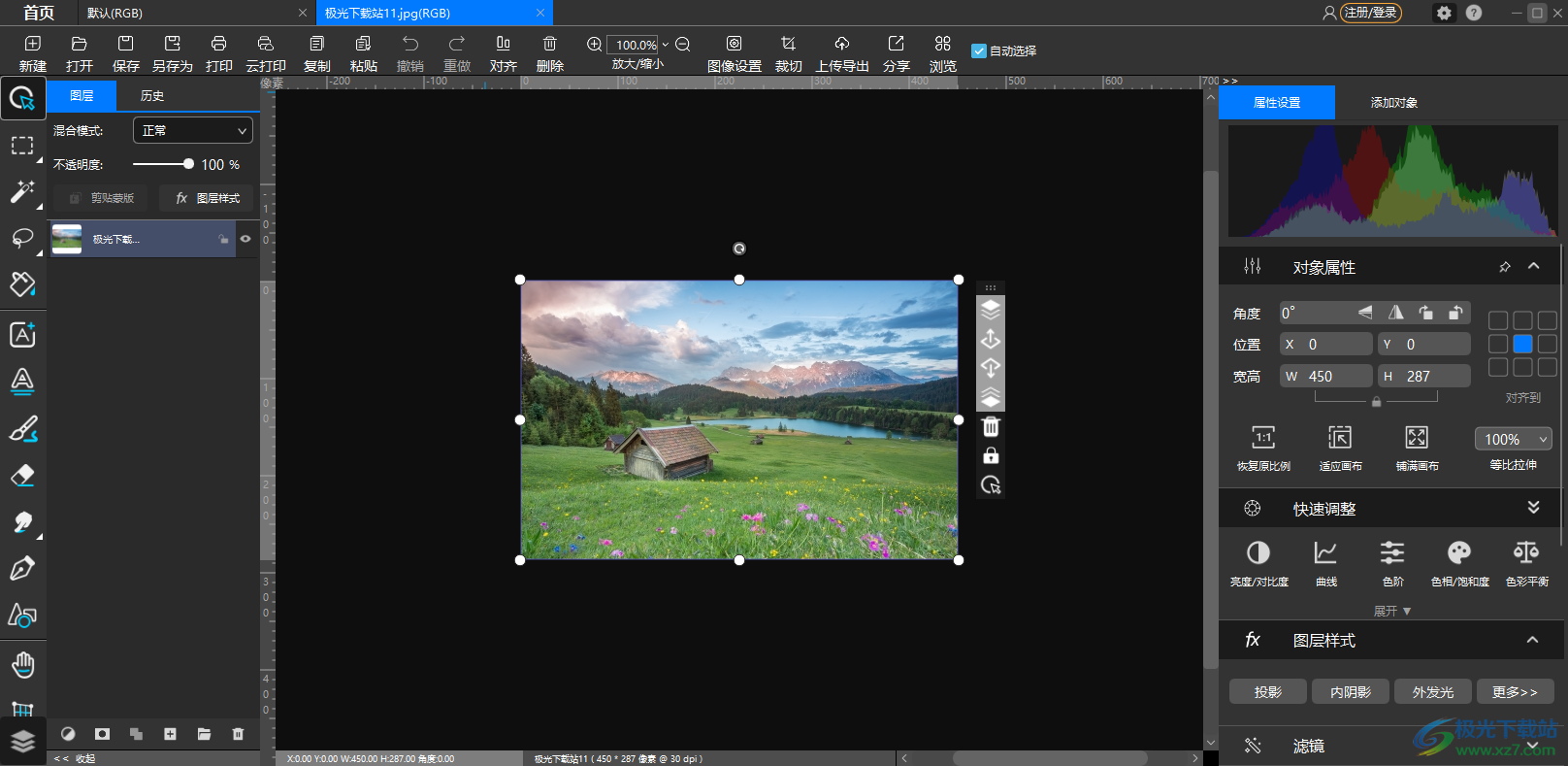Switch to the 添加对象 tab

click(x=1393, y=102)
